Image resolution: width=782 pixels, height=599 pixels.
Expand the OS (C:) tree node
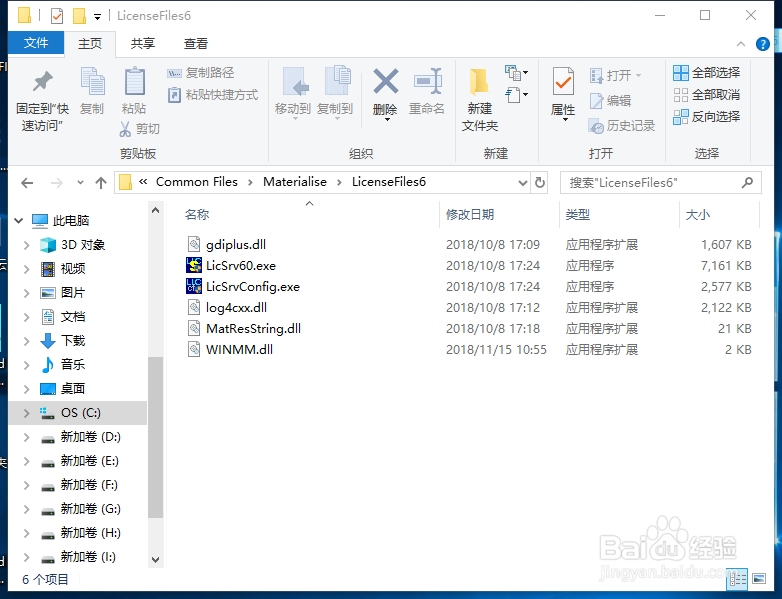click(26, 413)
